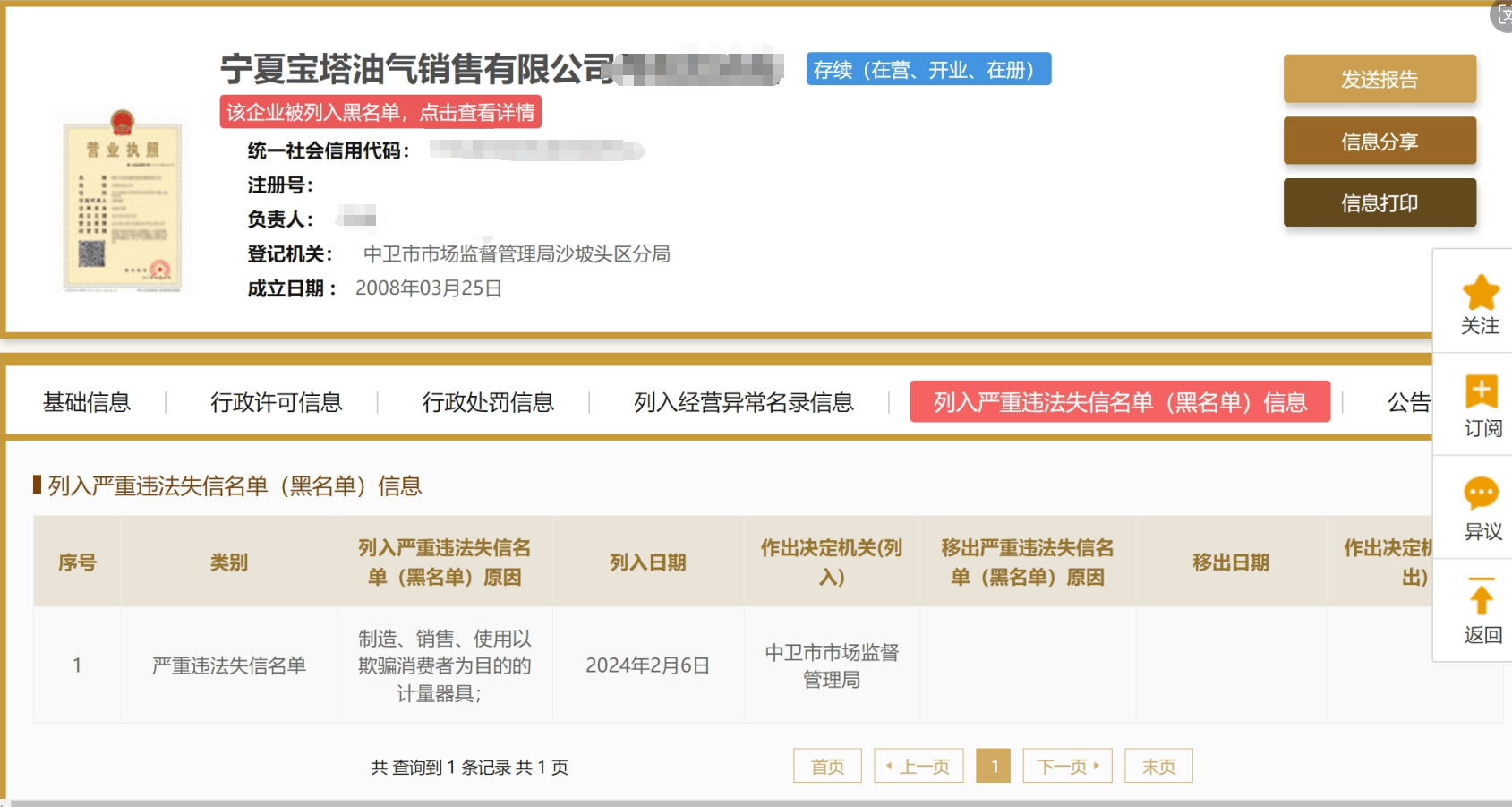Click the 信息分享 button
This screenshot has height=807, width=1512.
point(1380,141)
